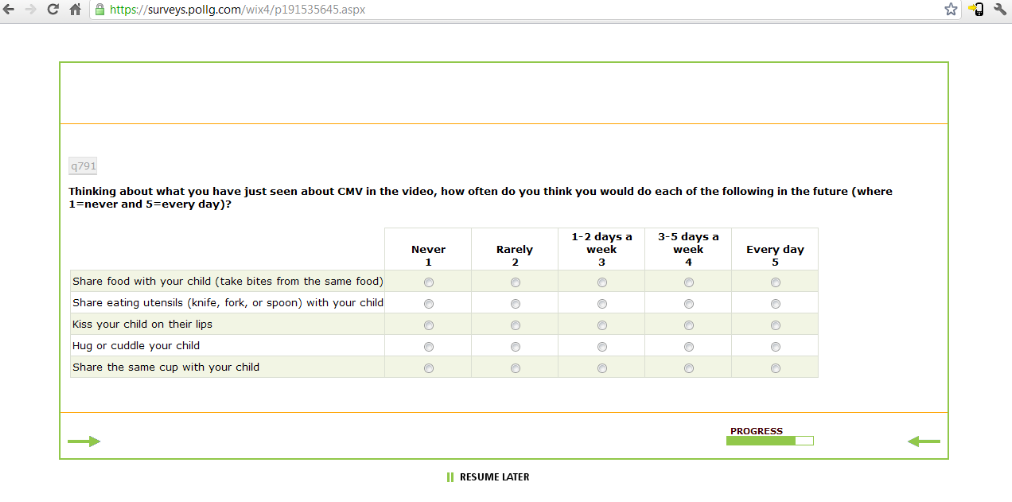Viewport: 1012px width, 502px height.
Task: Click the '1-2 days a week 3' header
Action: click(602, 249)
